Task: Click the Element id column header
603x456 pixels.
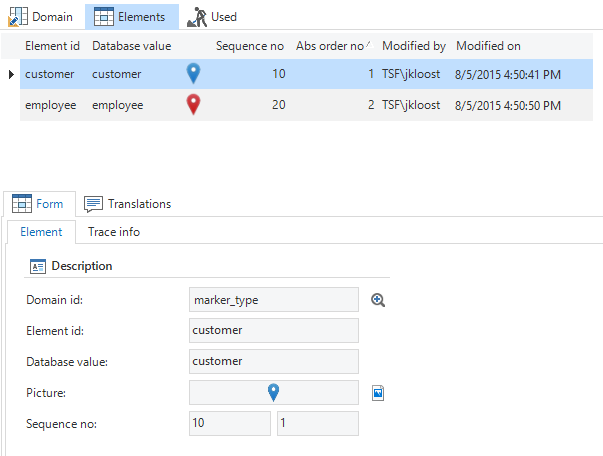Action: pyautogui.click(x=52, y=46)
